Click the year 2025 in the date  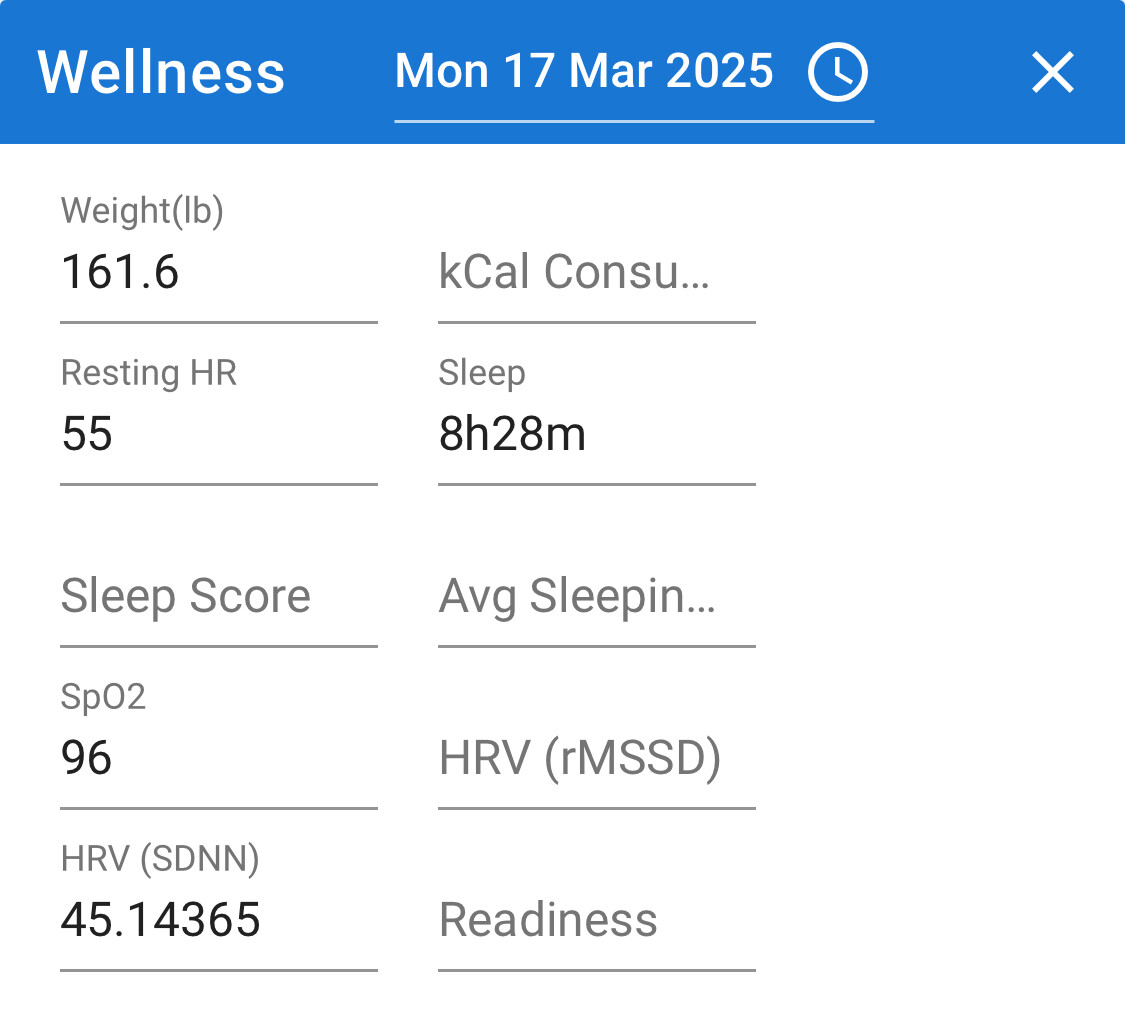coord(720,71)
